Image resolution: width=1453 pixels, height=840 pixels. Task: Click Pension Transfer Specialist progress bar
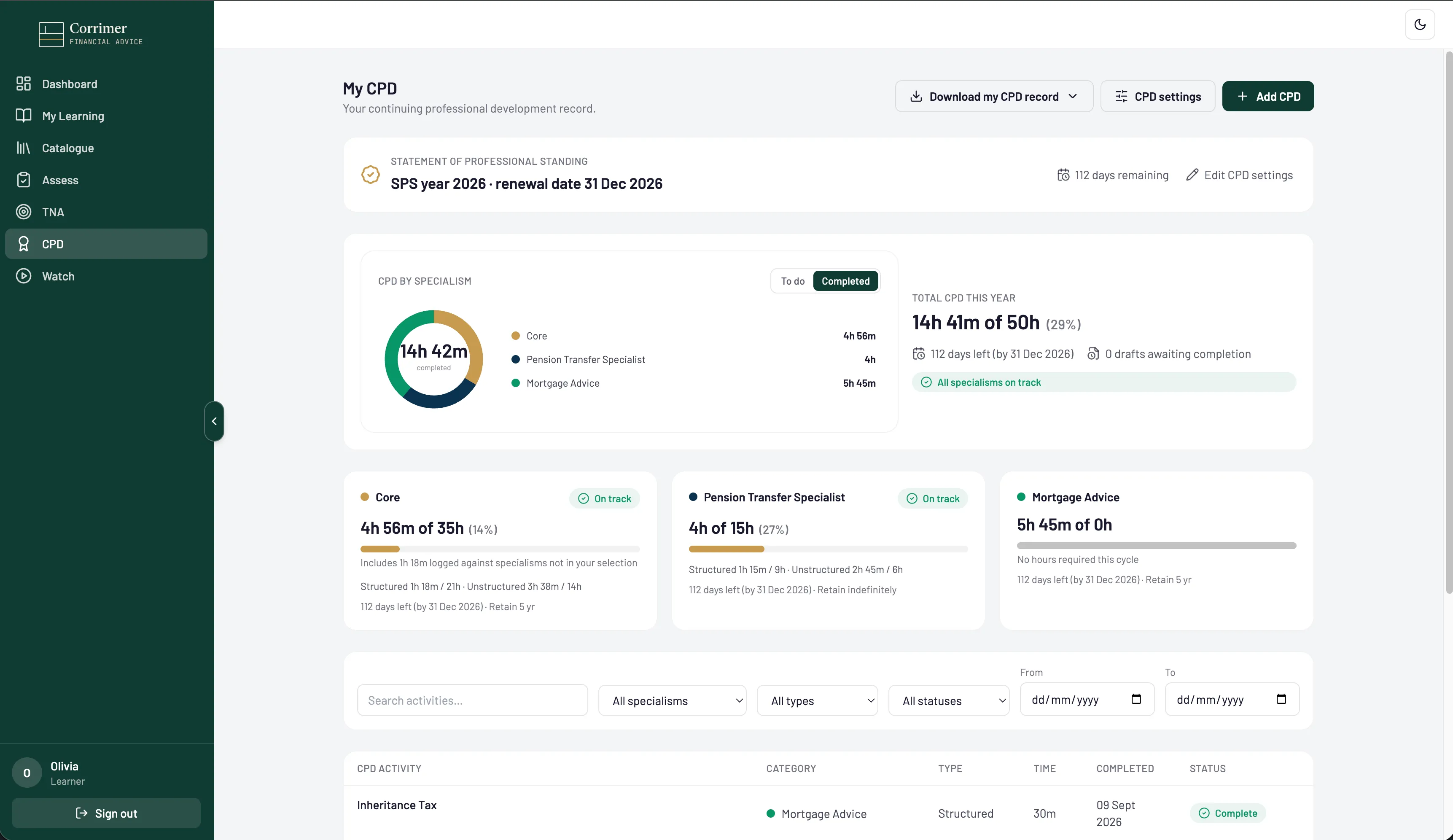(x=828, y=549)
